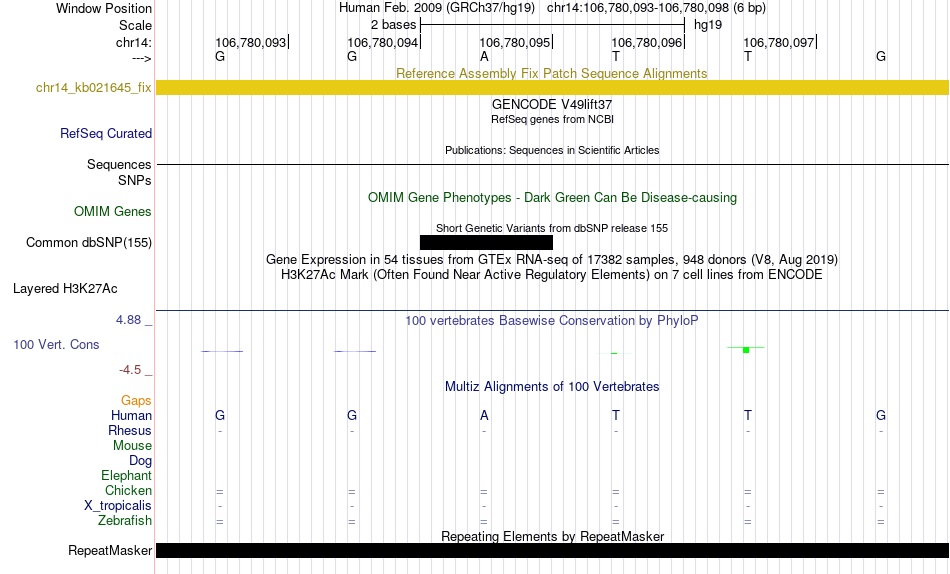Click the Mouse species label
Viewport: 950px width, 574px height.
(132, 446)
